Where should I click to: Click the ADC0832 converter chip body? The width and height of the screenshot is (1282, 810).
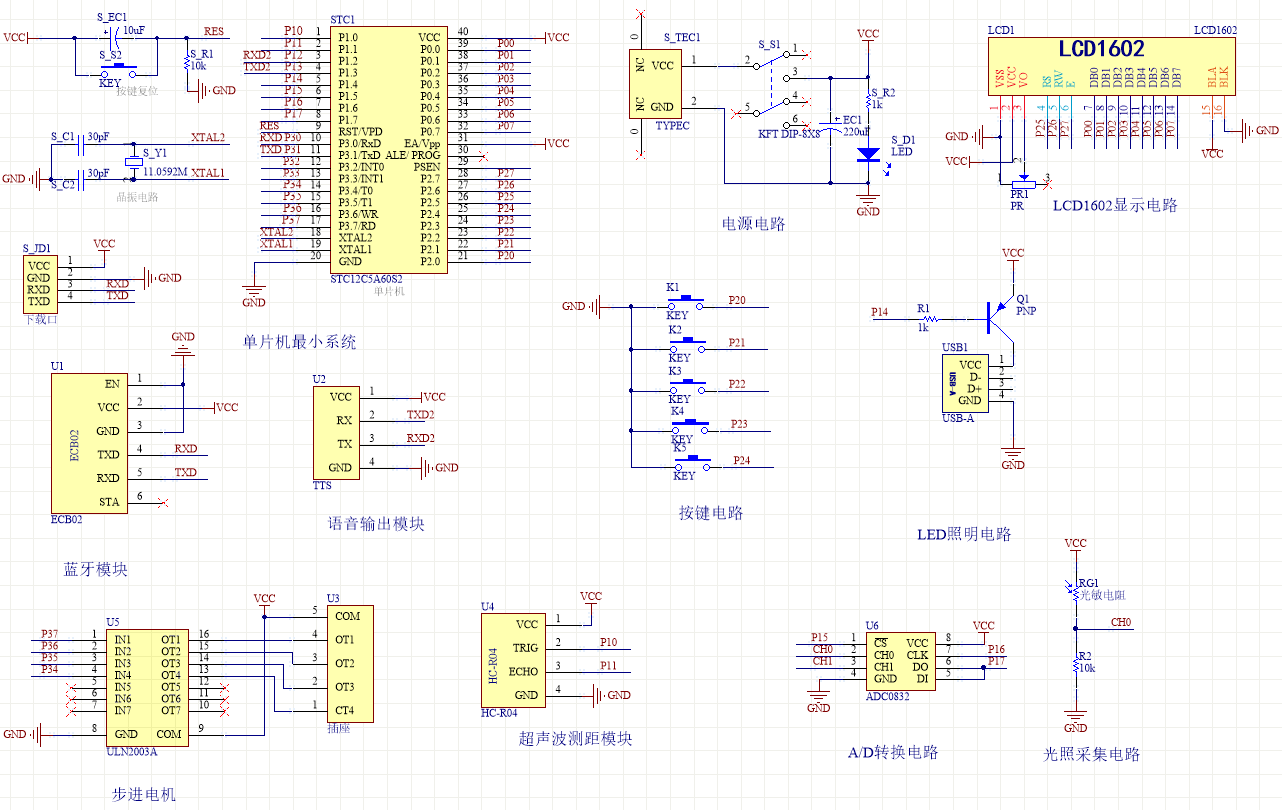[x=901, y=661]
